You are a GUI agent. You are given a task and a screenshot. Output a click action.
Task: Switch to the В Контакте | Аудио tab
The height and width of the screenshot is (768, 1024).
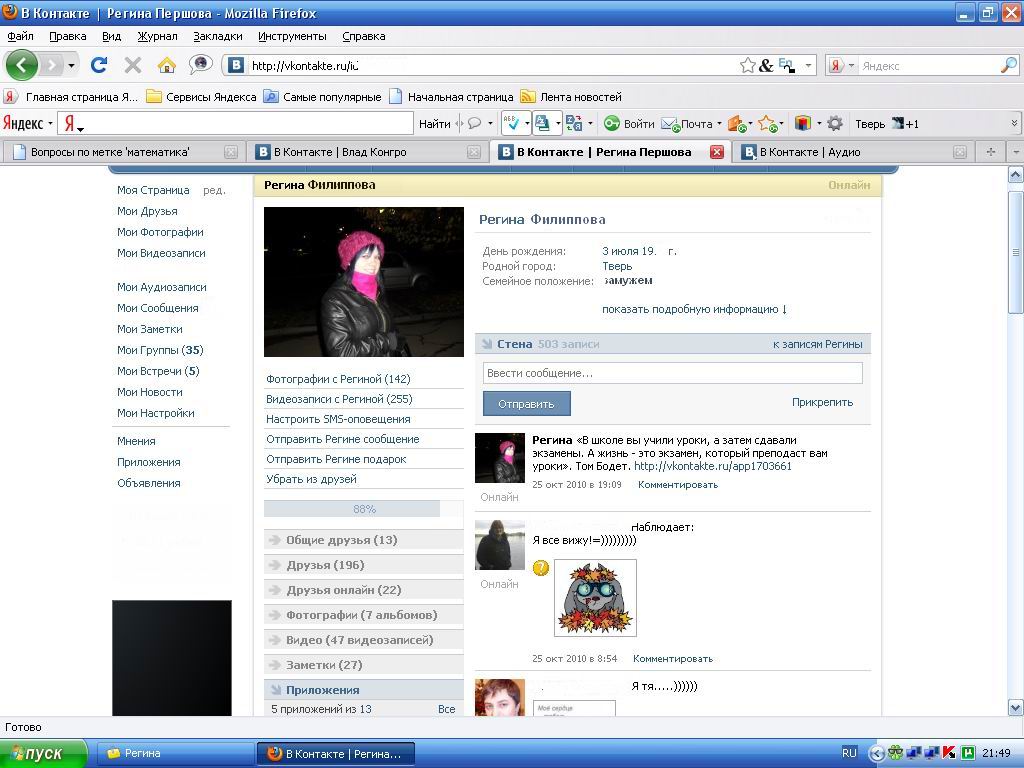click(854, 152)
